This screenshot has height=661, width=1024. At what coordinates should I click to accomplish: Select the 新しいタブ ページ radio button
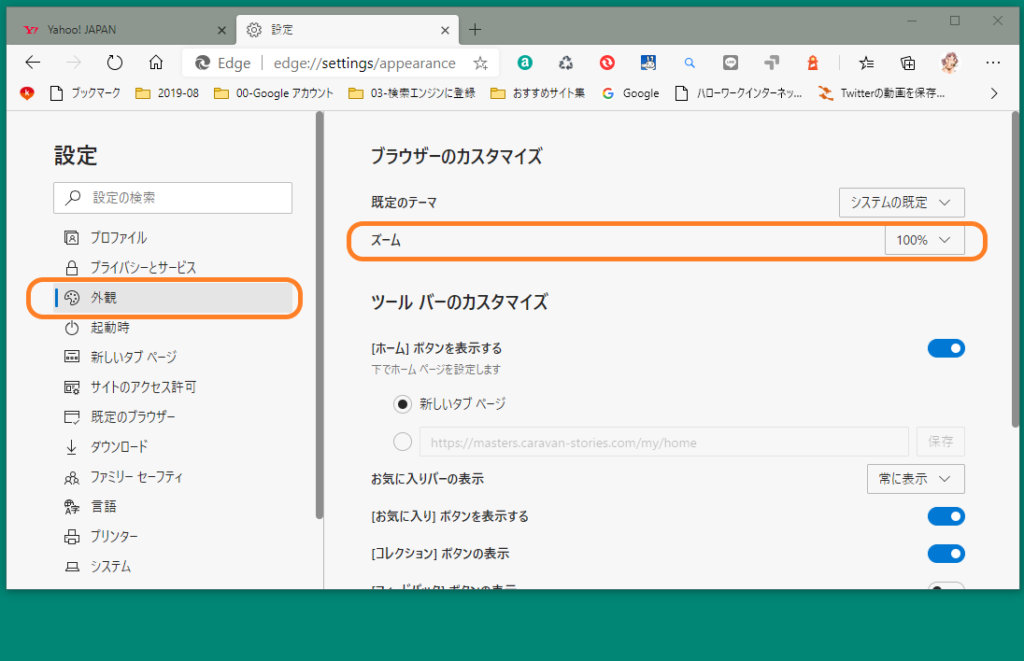(x=403, y=404)
